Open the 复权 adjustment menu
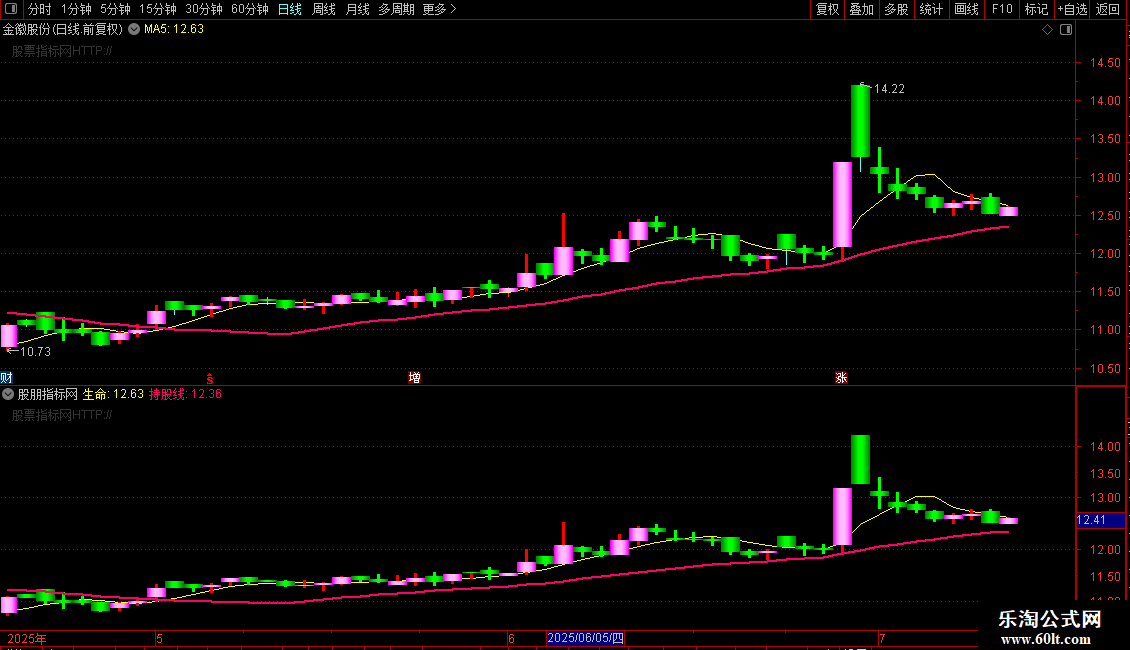Screen dimensions: 1130x650 827,9
